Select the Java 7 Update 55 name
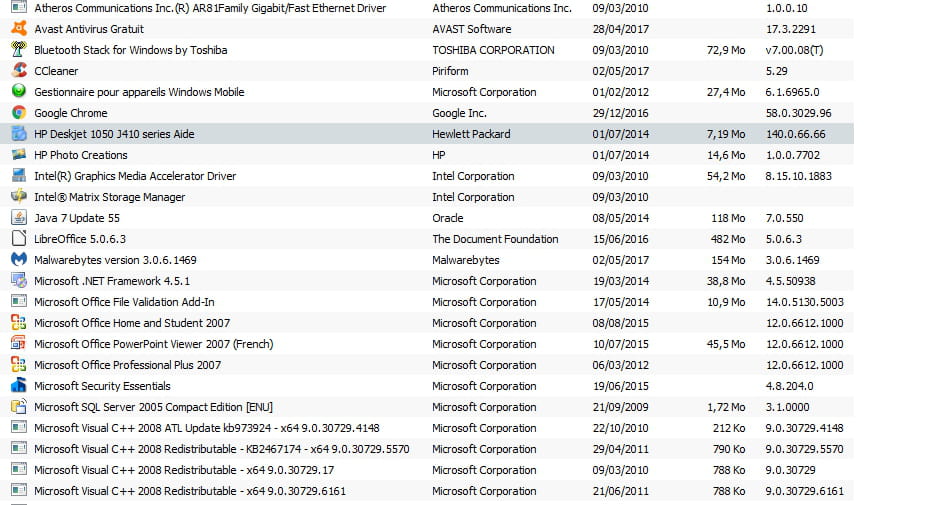Screen dimensions: 927x505 pyautogui.click(x=77, y=218)
